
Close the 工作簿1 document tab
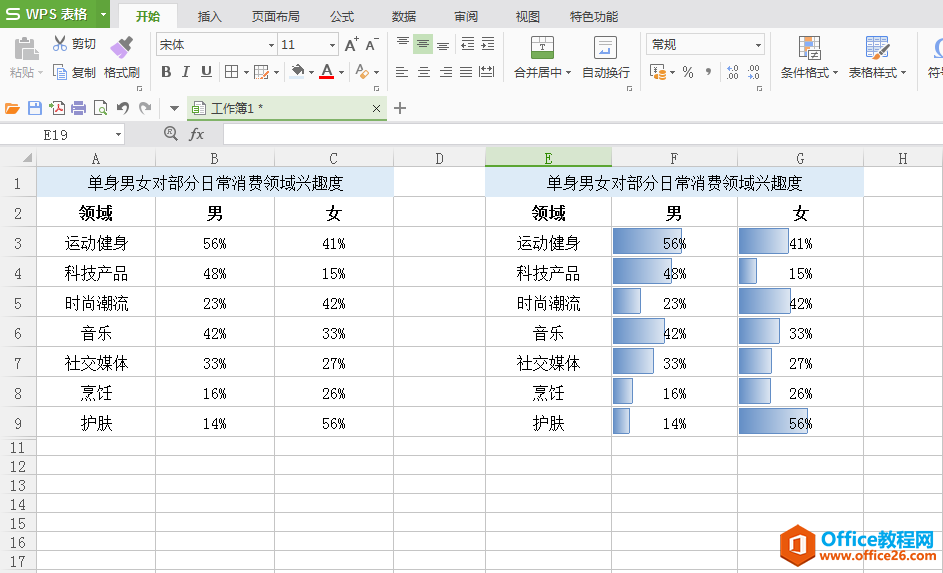point(376,108)
